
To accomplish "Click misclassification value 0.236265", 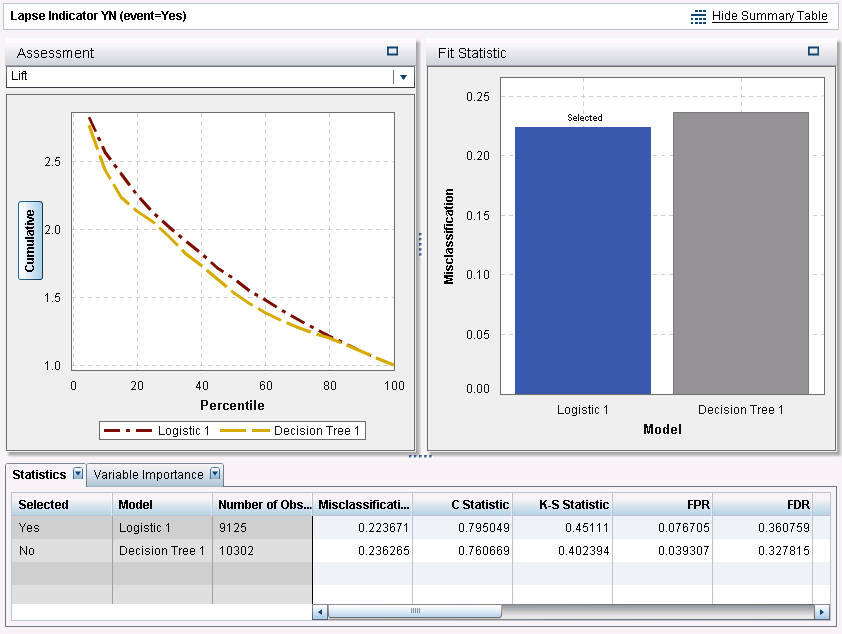I will (383, 551).
